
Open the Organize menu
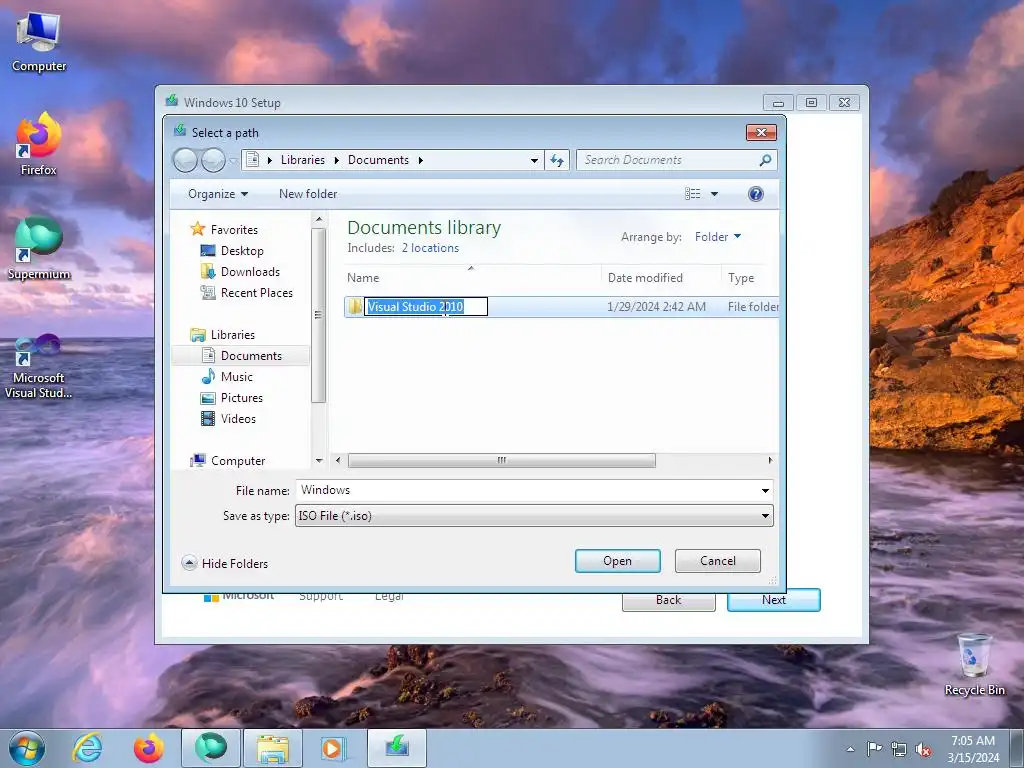pos(218,194)
